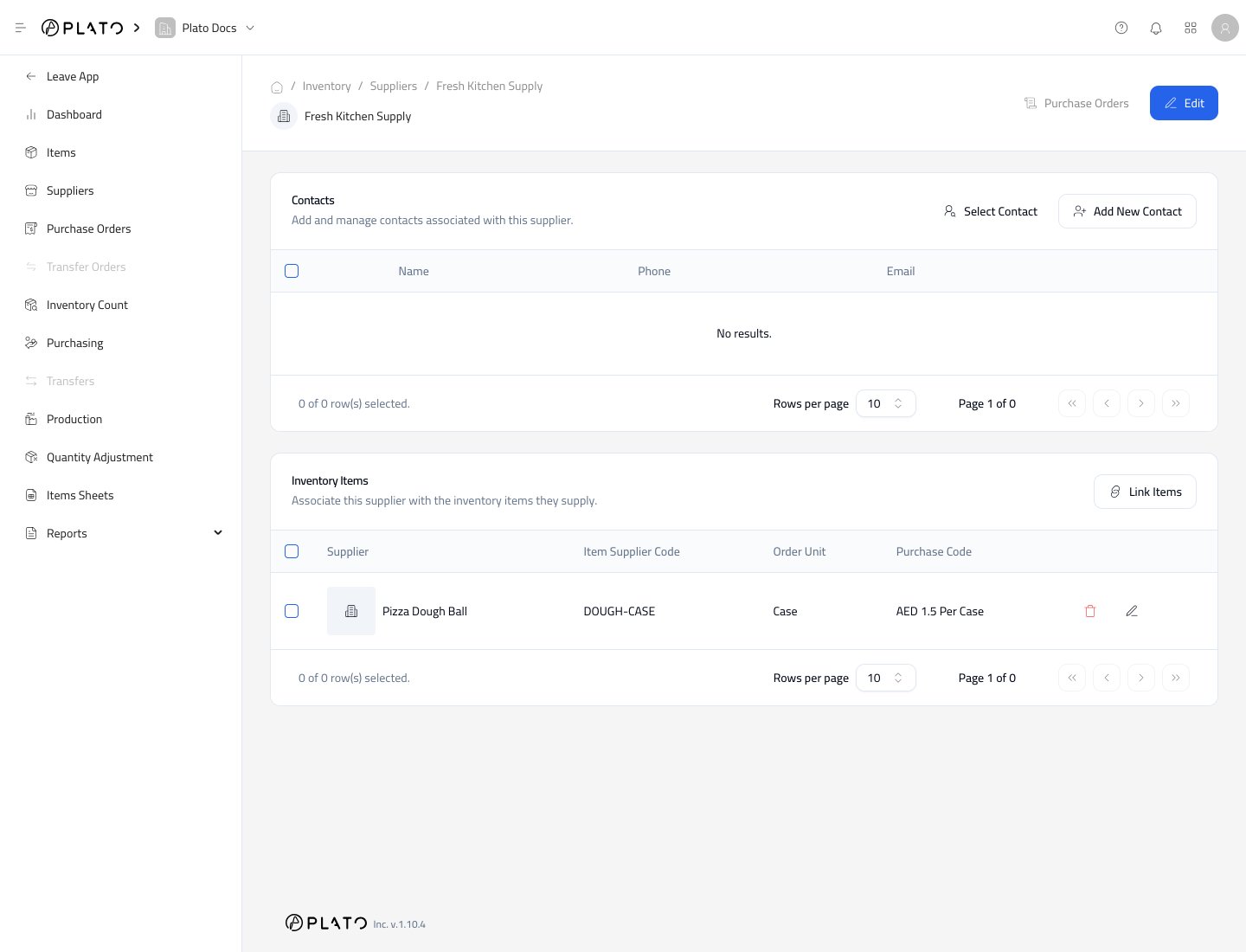1246x952 pixels.
Task: Contacts table last page button
Action: [1176, 403]
